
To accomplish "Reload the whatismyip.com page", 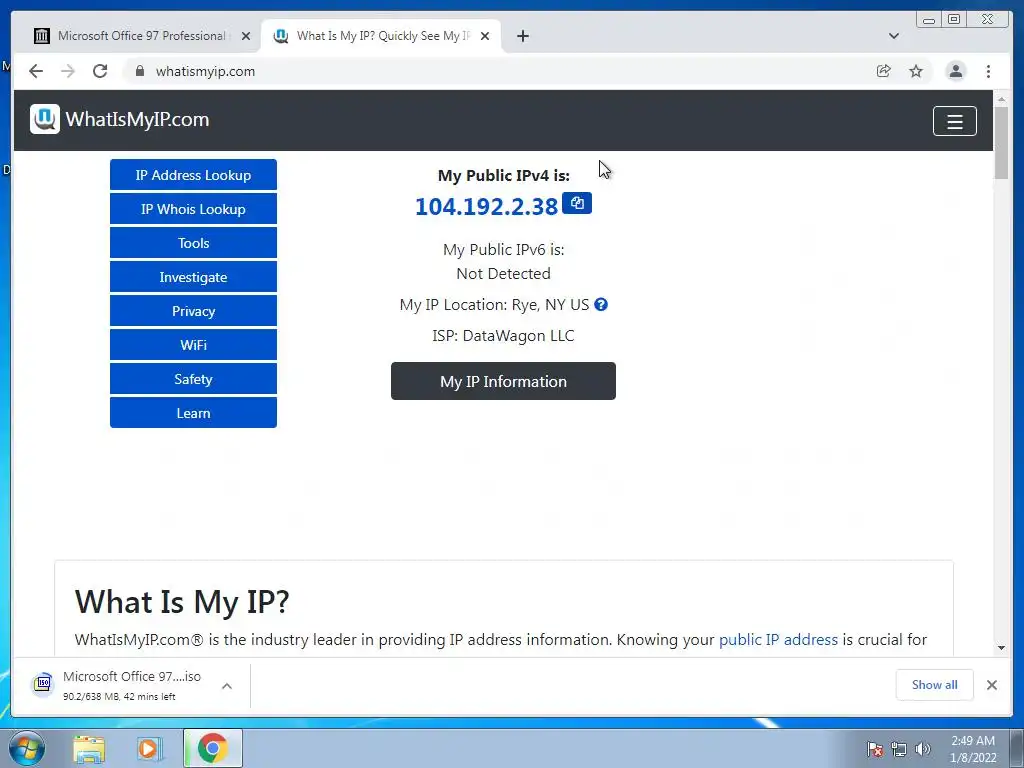I will pyautogui.click(x=100, y=71).
